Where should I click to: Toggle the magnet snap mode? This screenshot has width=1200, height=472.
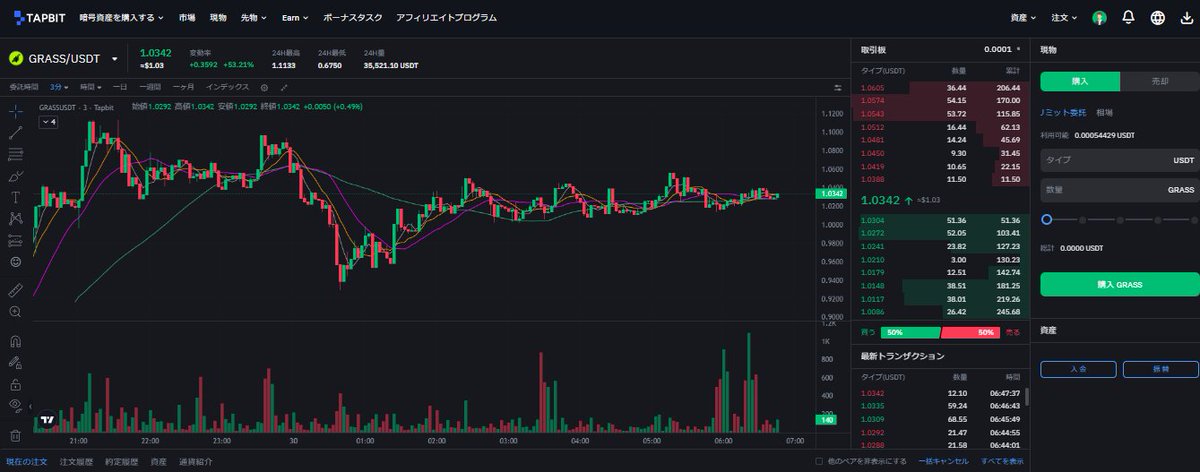(x=15, y=340)
